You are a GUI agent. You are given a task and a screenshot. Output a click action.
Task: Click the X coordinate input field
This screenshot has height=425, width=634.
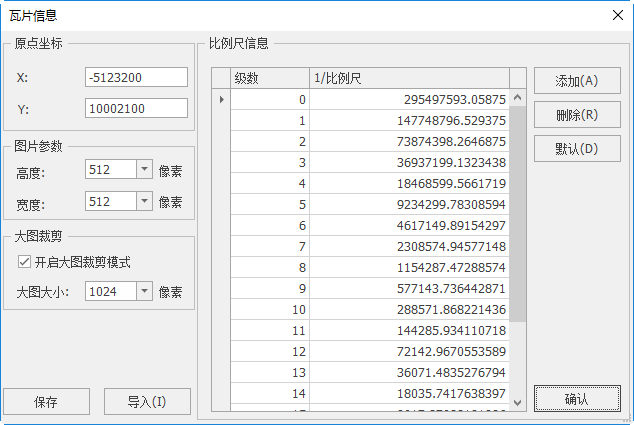(x=137, y=77)
